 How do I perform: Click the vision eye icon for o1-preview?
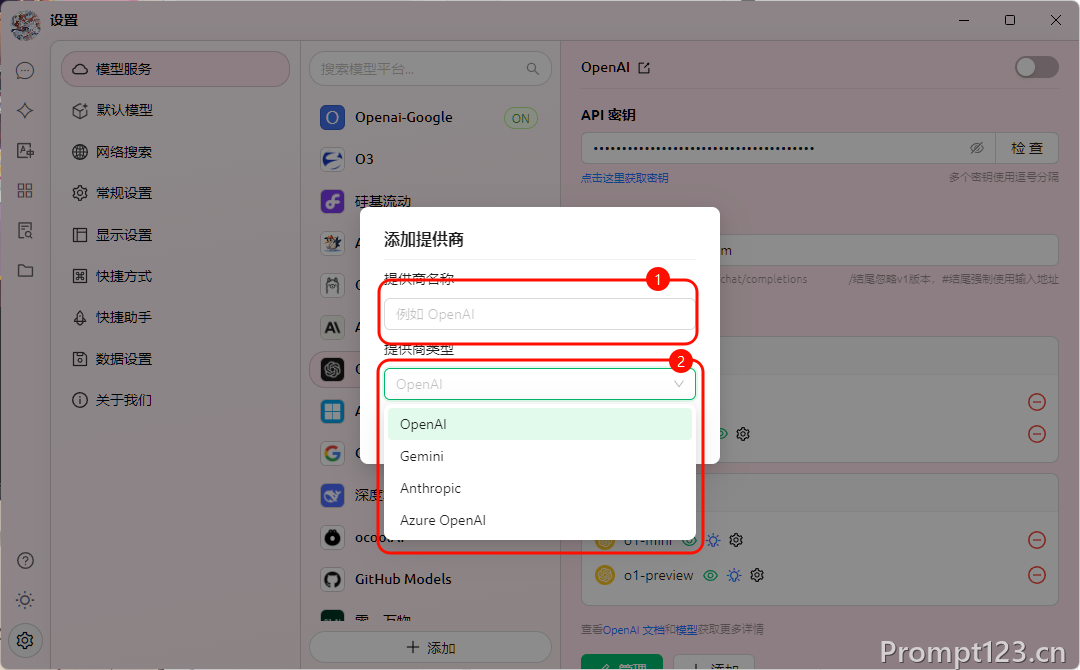[x=710, y=575]
